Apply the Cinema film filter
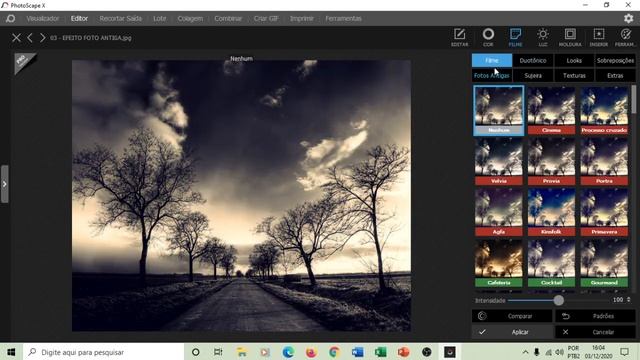 pos(551,110)
